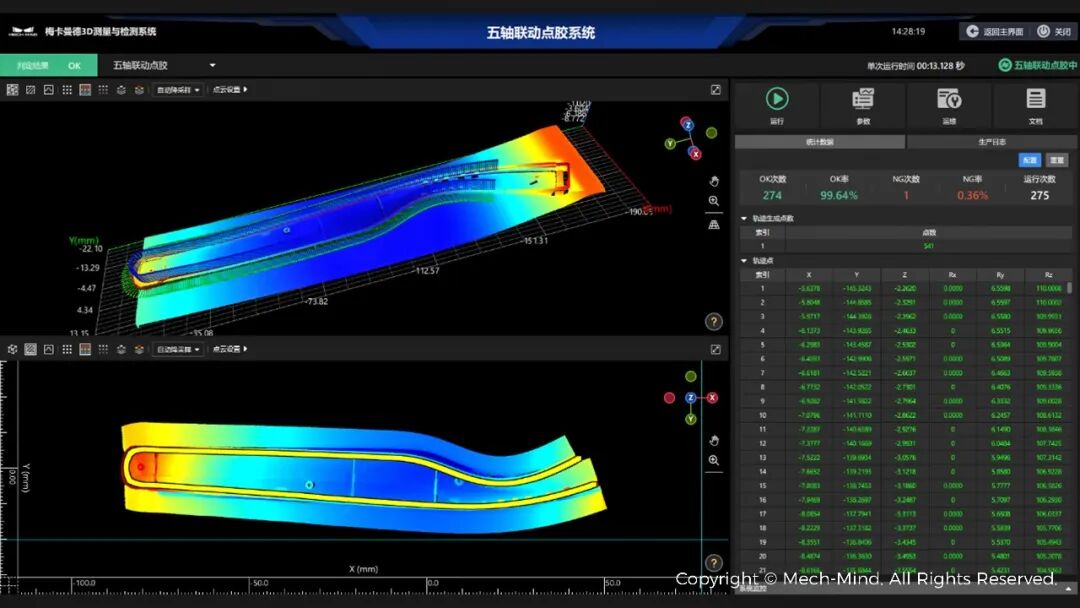Maximize the upper 3D view panel

point(716,90)
